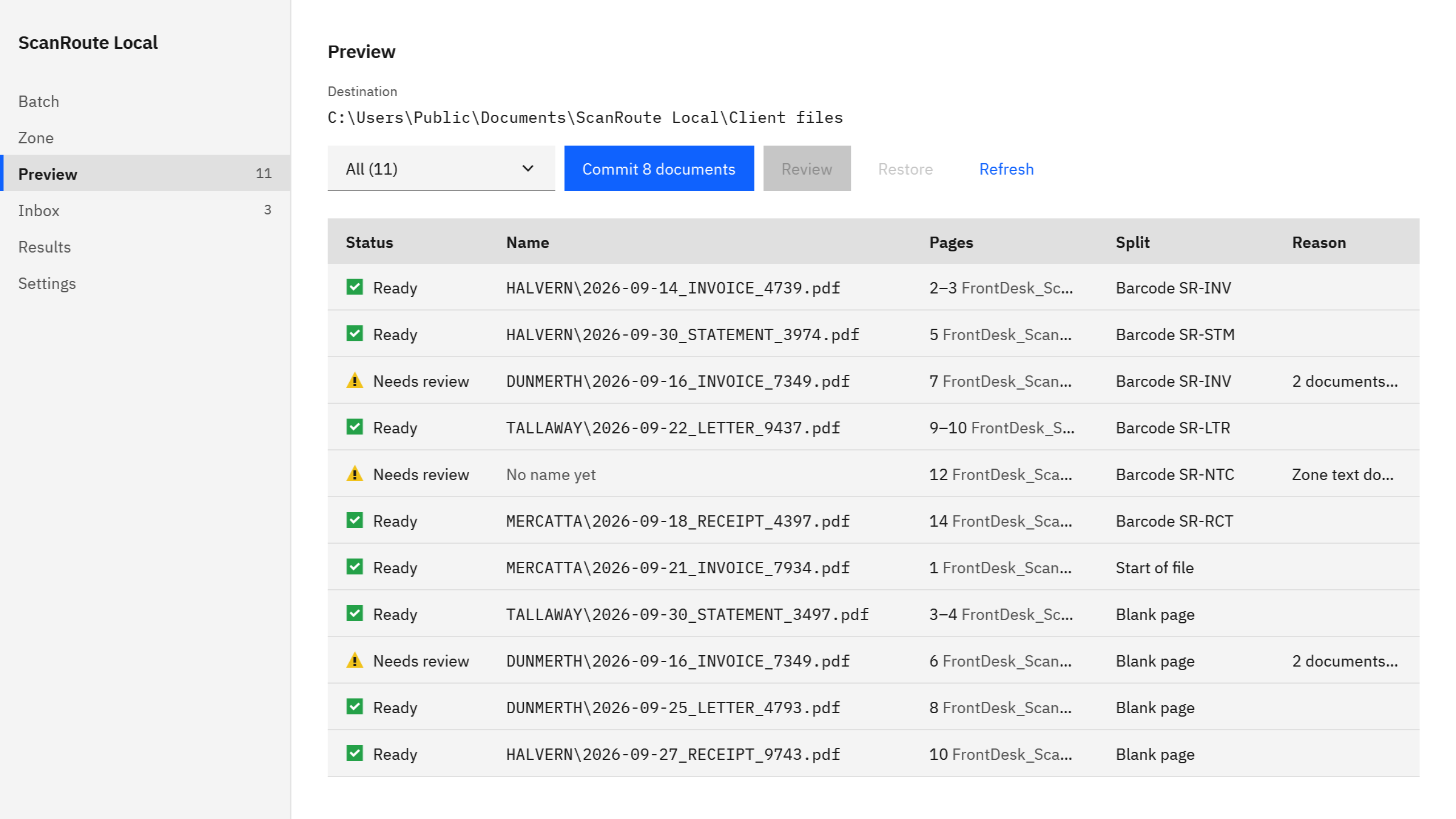Select DUNMERTH\2026-09-25_LETTER_4793.pdf file name
Screen dimensions: 1456x819
673,708
